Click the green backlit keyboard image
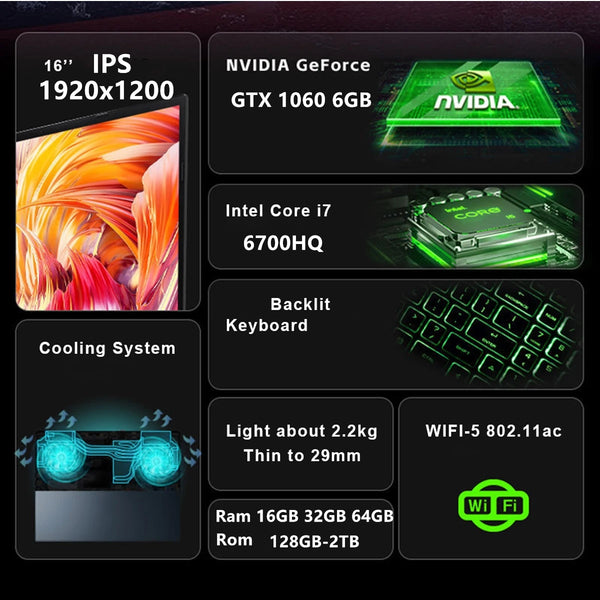This screenshot has width=600, height=600. (x=488, y=334)
